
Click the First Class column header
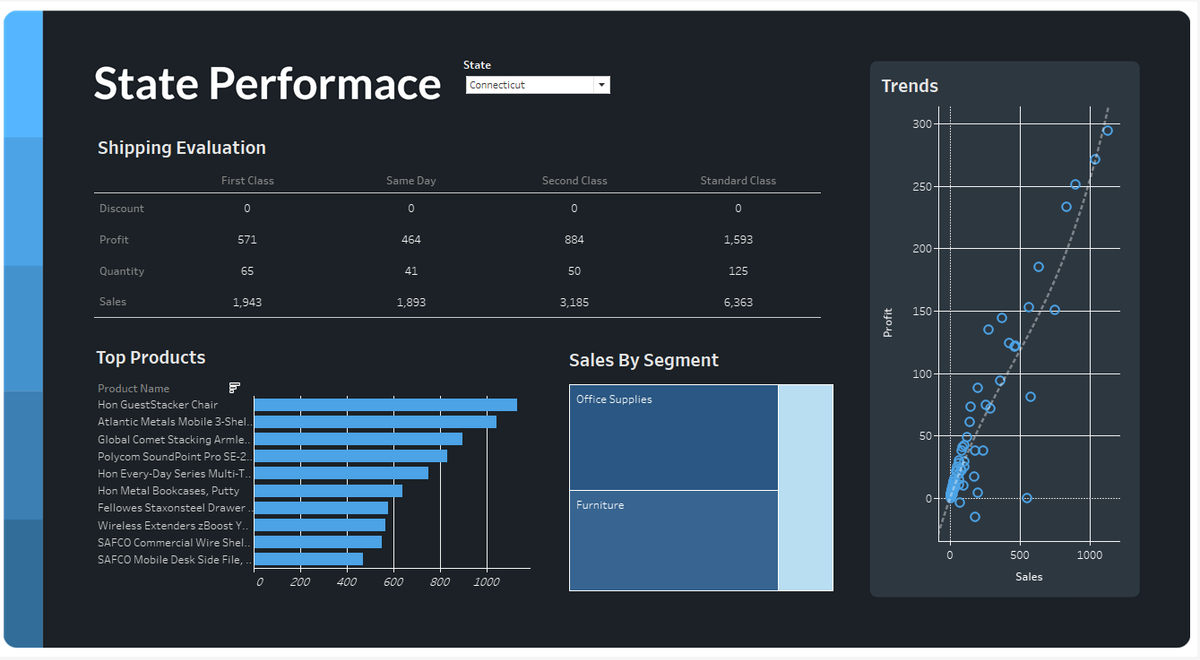pyautogui.click(x=247, y=180)
